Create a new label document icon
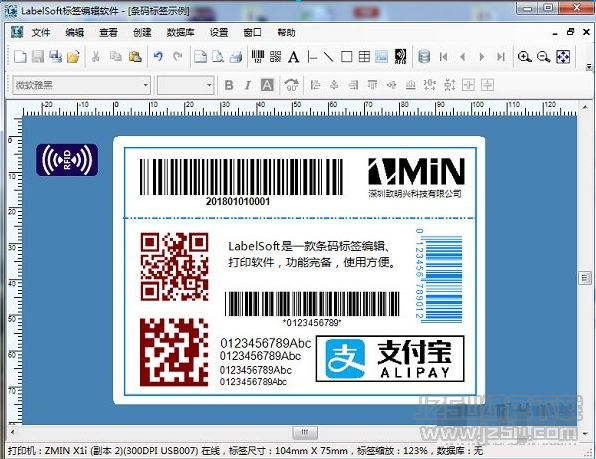 [x=20, y=57]
